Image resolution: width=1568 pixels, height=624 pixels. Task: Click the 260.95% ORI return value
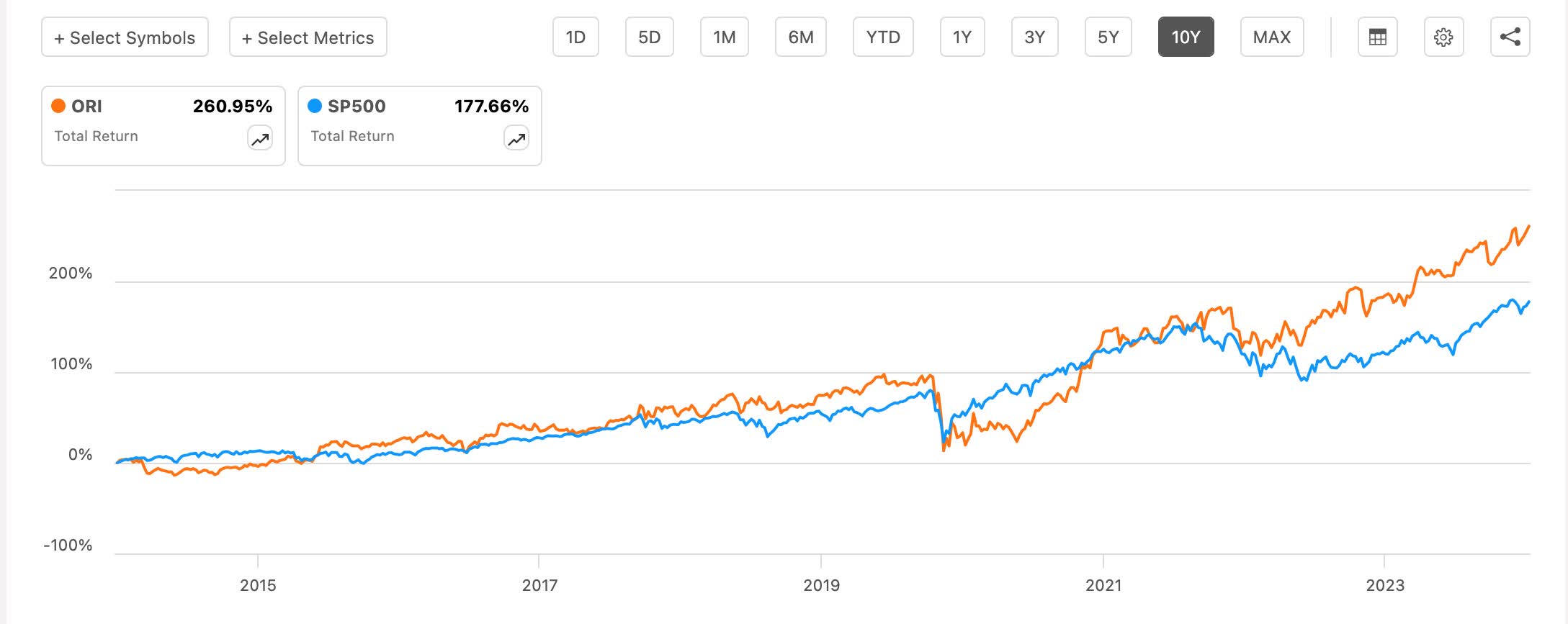coord(233,106)
